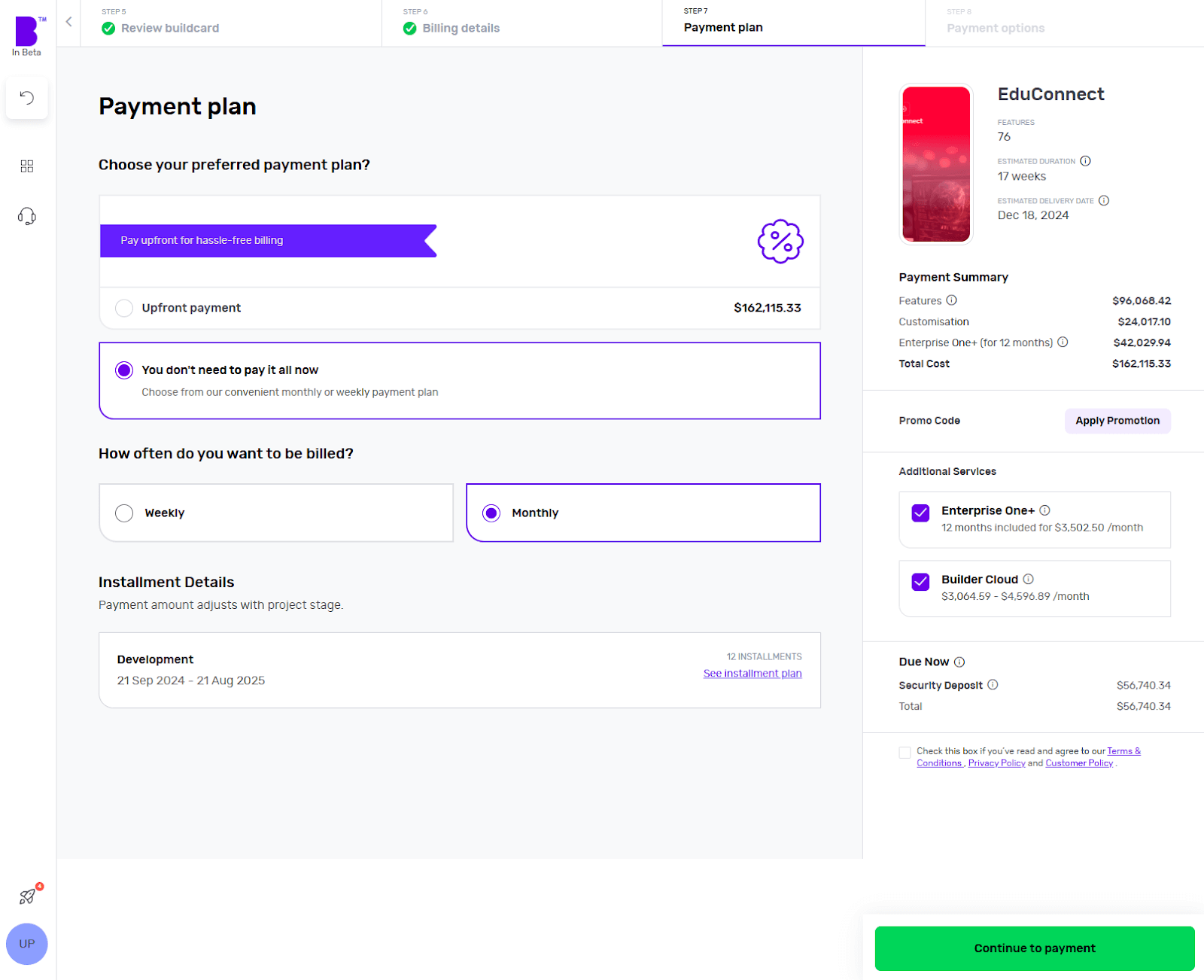Open the support headset icon
Screen dimensions: 1204x980
[27, 217]
